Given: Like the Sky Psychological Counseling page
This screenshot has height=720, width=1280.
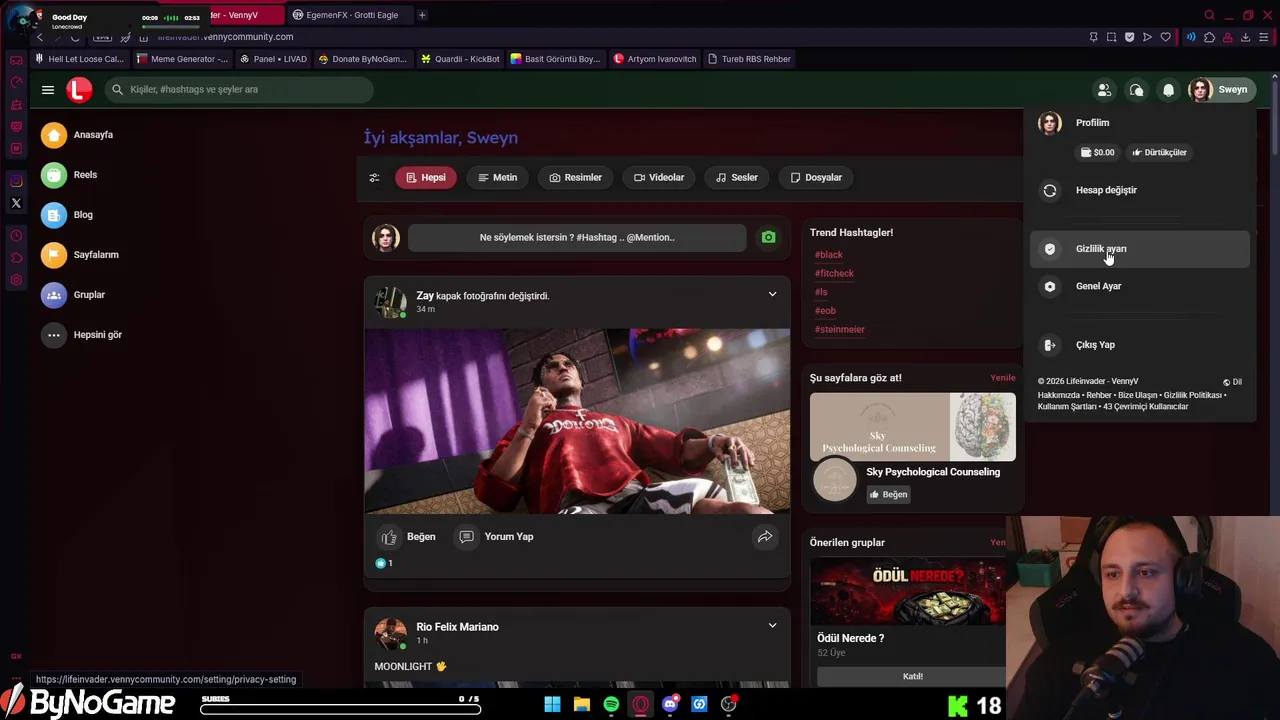Looking at the screenshot, I should point(888,494).
